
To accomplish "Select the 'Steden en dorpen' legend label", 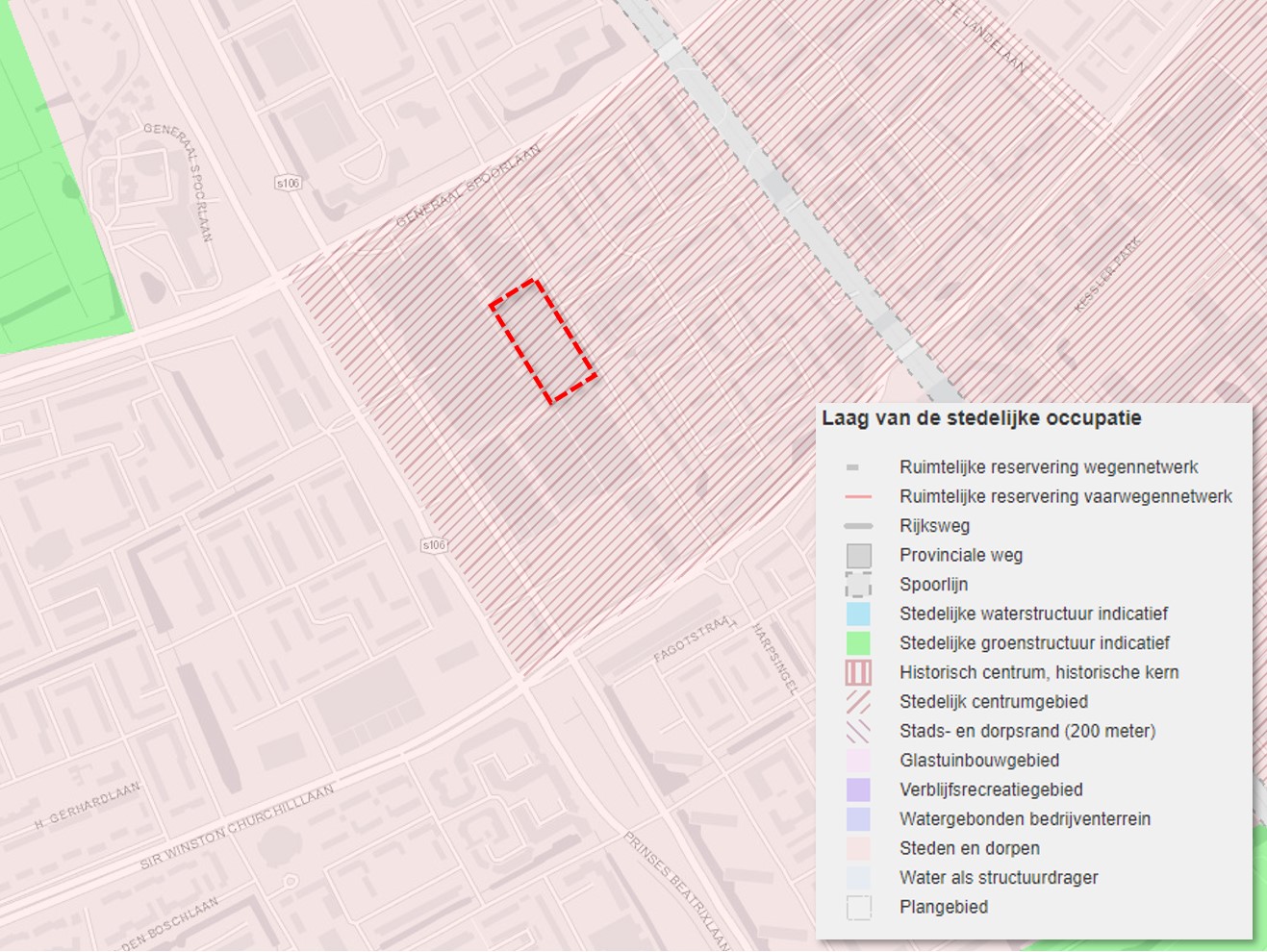I will 970,848.
